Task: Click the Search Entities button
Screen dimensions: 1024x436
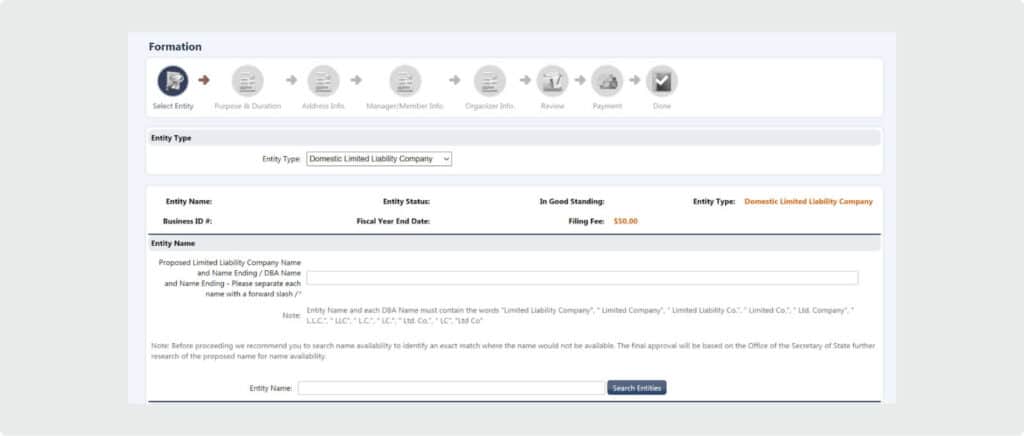Action: coord(637,388)
